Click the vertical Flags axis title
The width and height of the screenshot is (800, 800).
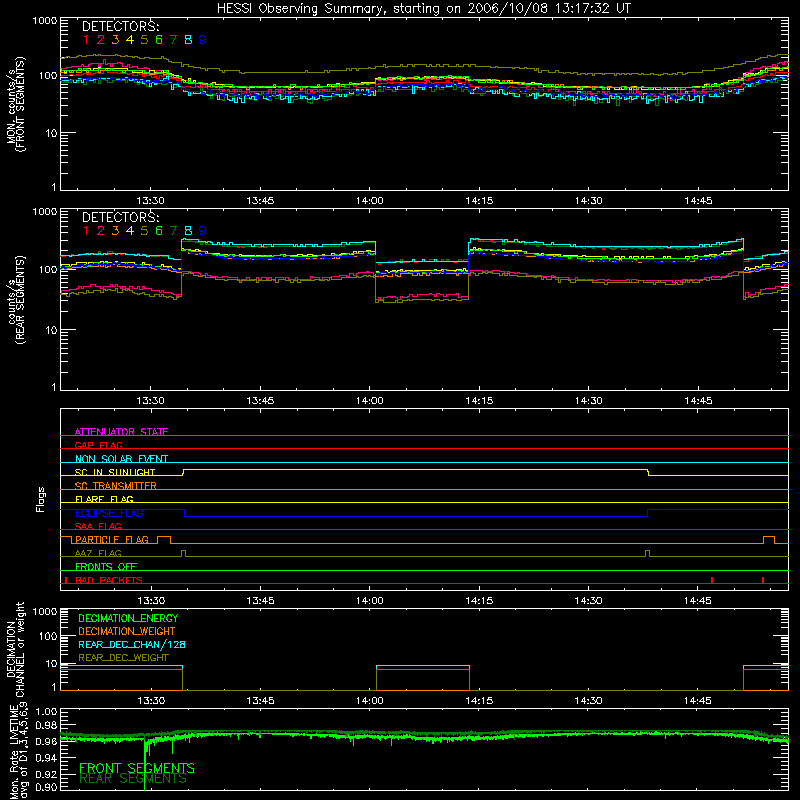41,499
